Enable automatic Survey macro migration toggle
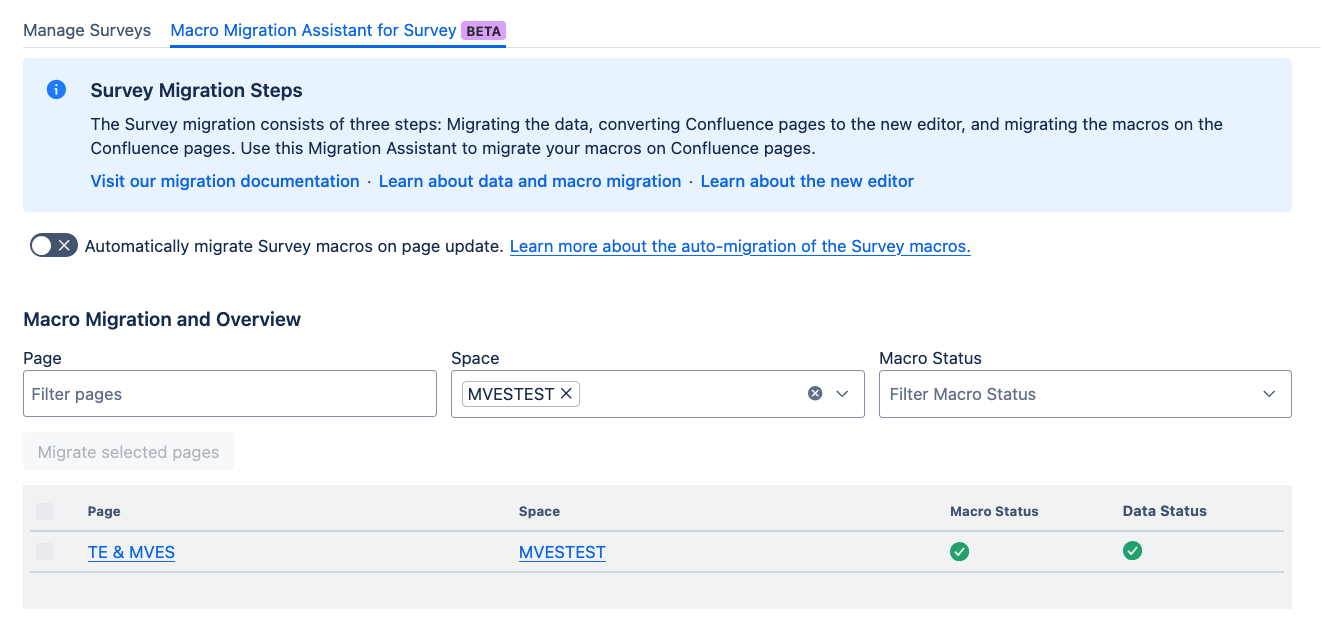This screenshot has height=633, width=1322. click(53, 246)
